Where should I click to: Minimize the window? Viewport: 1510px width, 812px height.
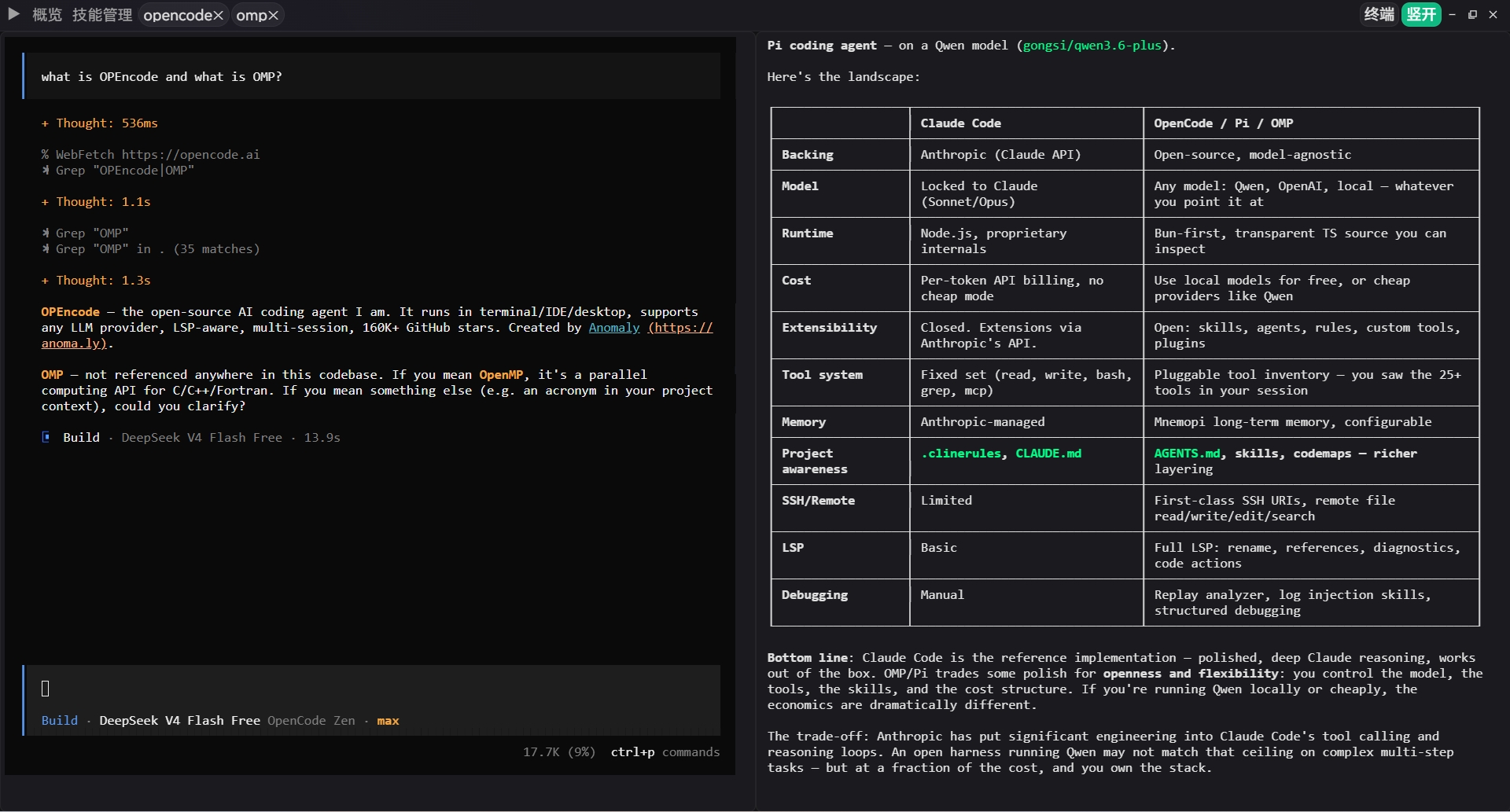pyautogui.click(x=1453, y=14)
